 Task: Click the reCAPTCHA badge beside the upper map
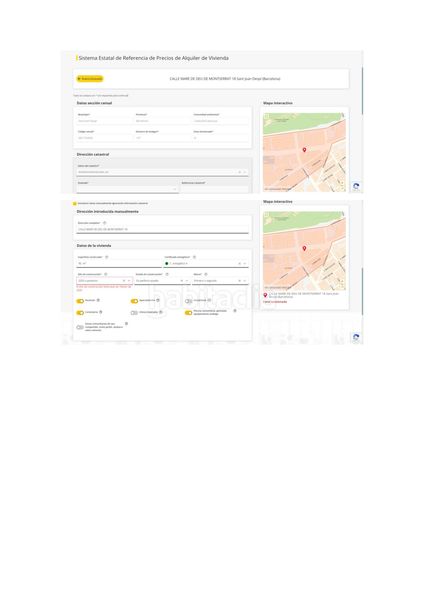356,186
